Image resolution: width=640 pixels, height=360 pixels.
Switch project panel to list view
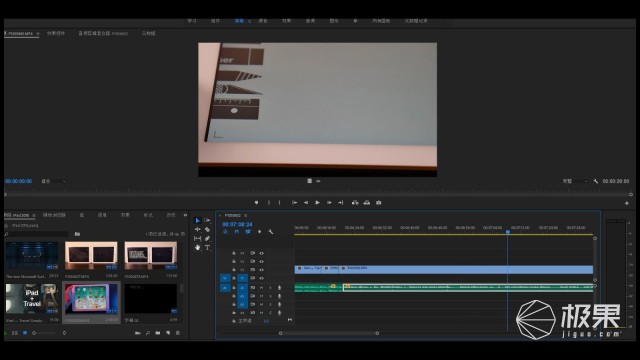[x=15, y=333]
